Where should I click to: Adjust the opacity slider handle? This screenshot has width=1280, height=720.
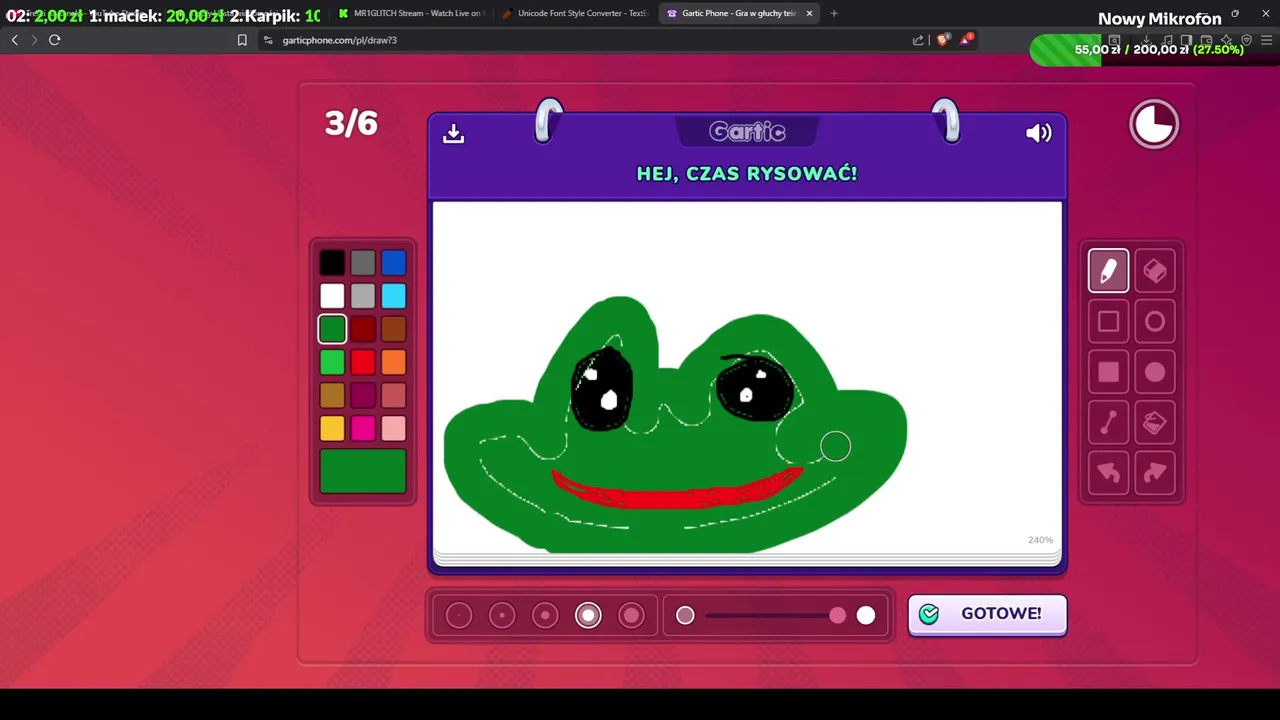coord(837,615)
